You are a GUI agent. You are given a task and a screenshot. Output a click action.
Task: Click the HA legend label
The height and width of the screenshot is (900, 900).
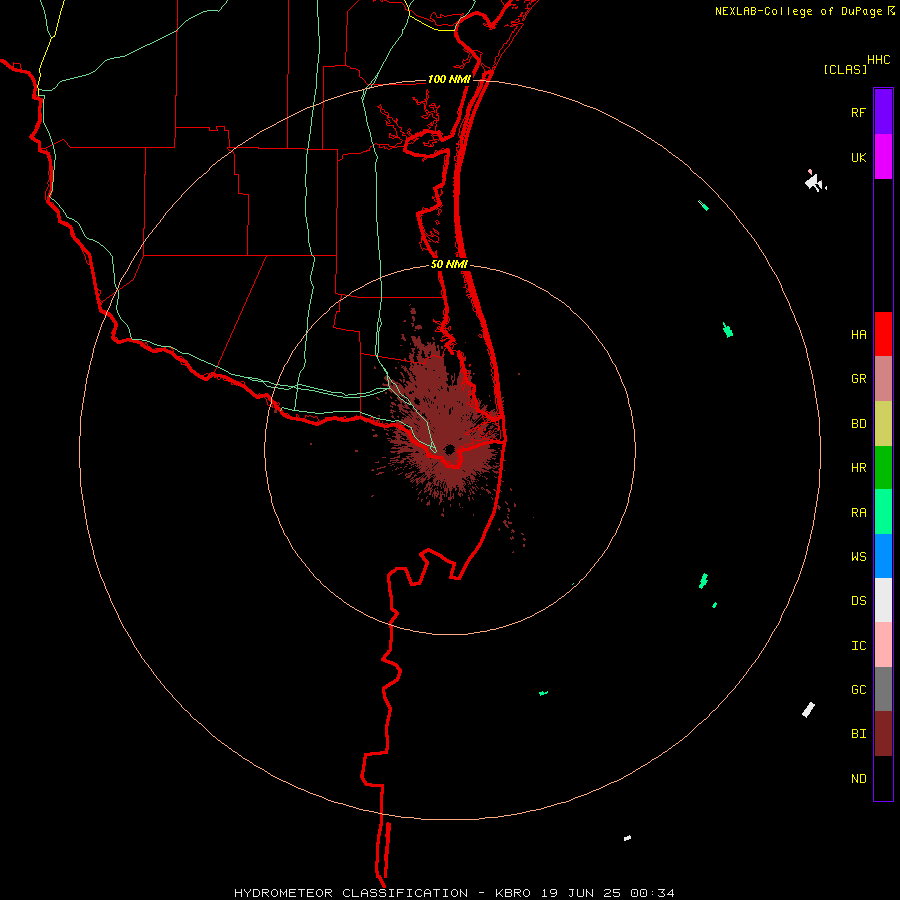[858, 335]
